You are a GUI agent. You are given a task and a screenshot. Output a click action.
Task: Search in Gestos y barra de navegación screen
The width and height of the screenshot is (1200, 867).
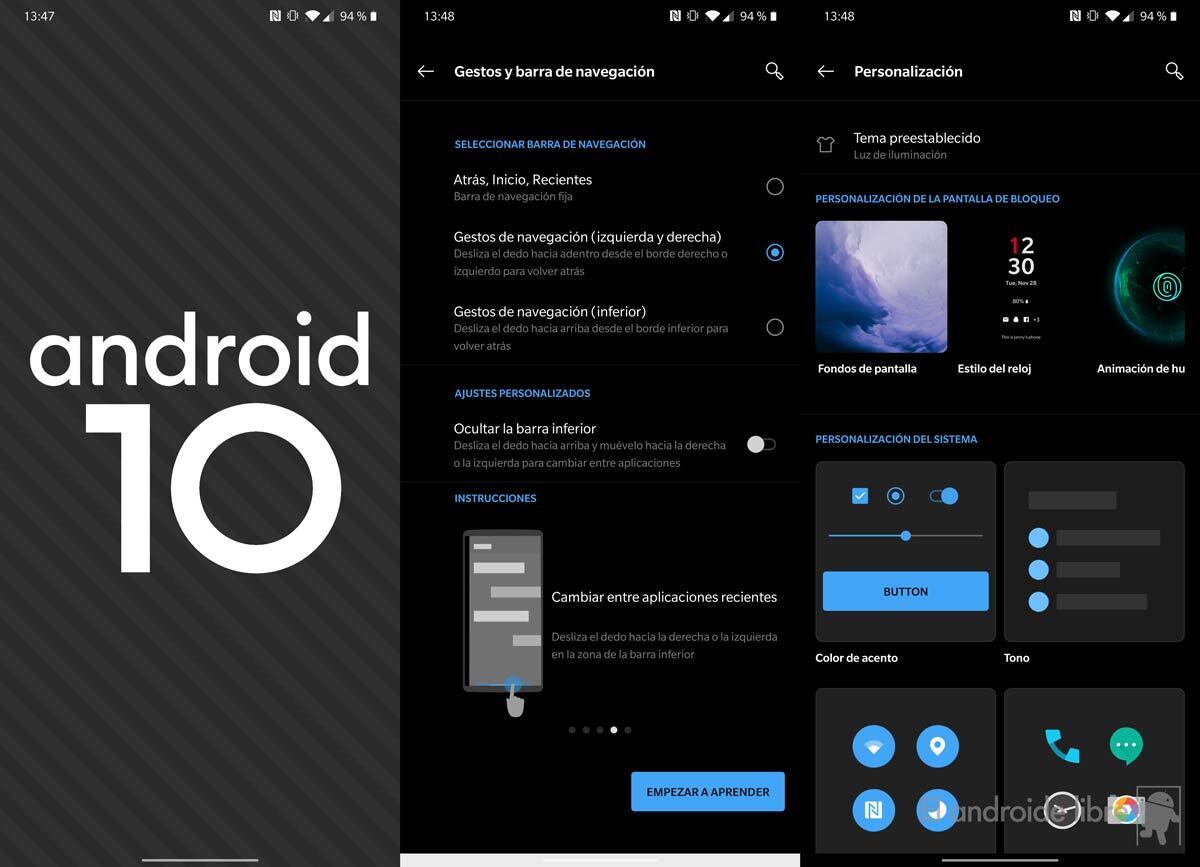click(x=774, y=71)
